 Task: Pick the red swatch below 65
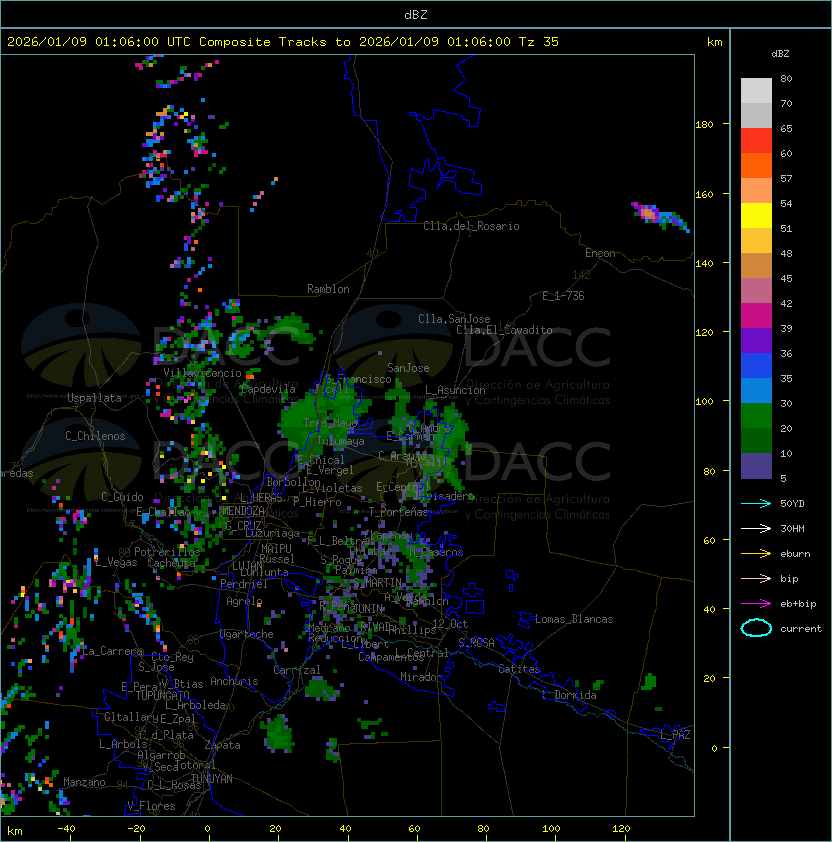[756, 141]
